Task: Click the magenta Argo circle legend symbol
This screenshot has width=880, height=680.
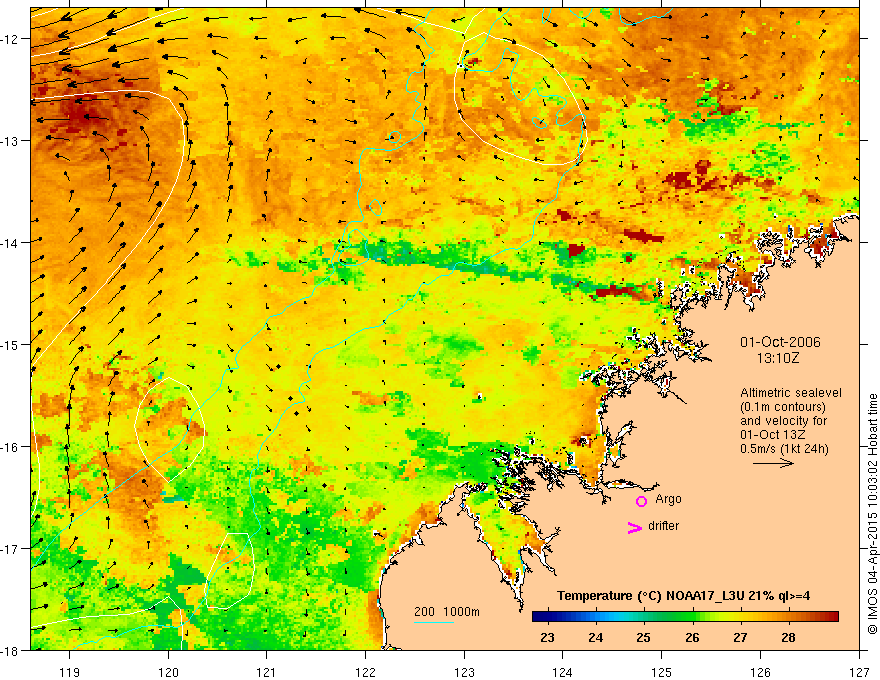Action: coord(641,501)
